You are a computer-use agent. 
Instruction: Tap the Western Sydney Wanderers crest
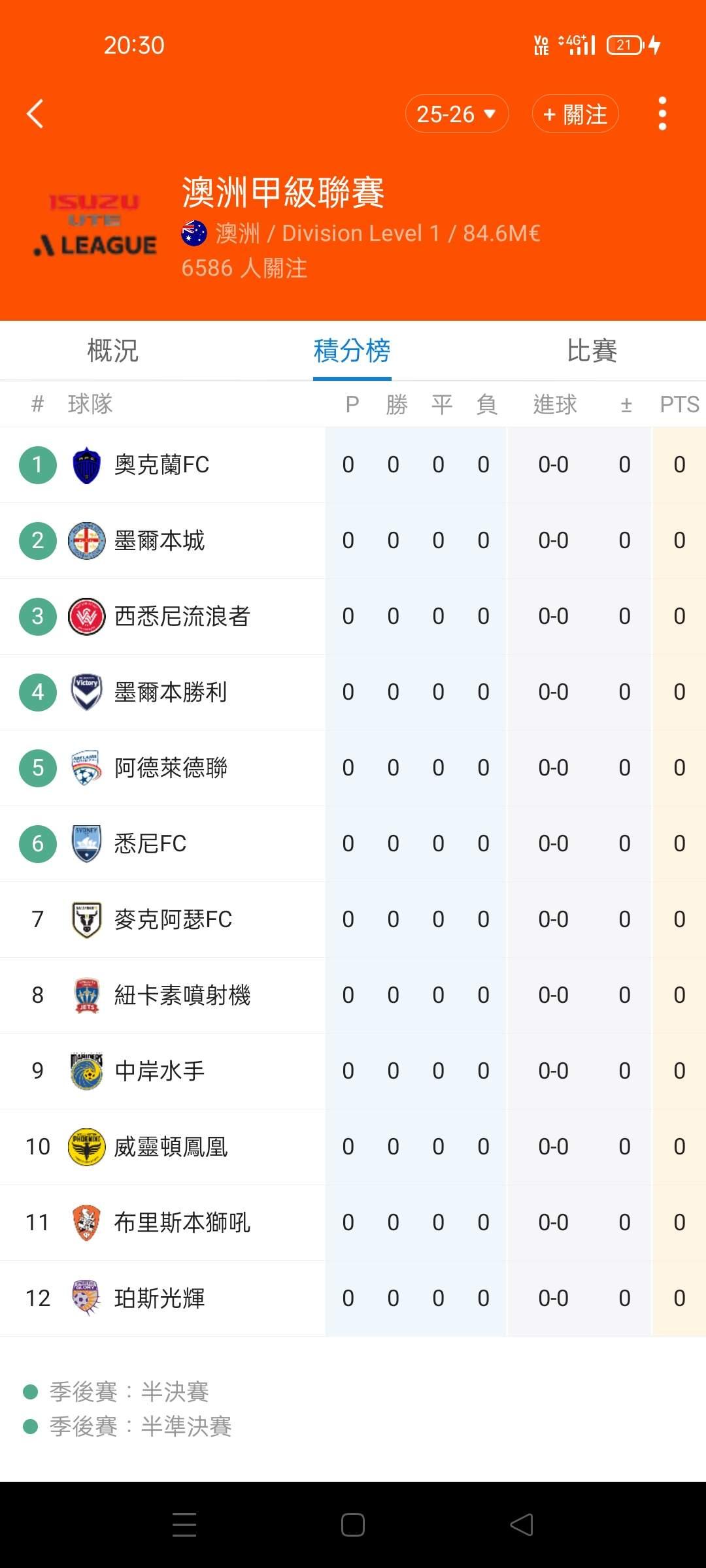click(86, 617)
